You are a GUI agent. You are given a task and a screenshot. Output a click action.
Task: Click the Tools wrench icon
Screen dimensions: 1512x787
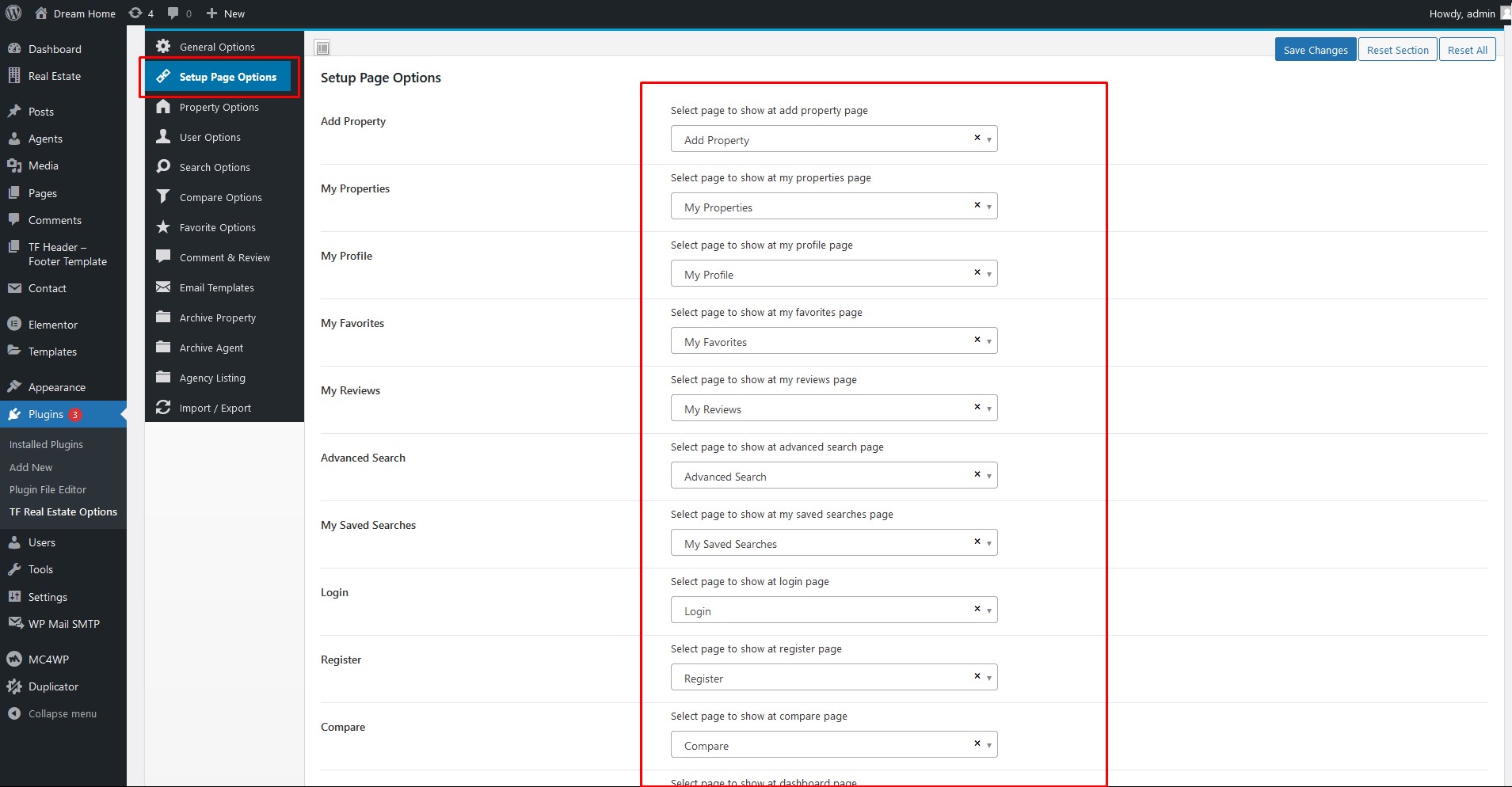(x=14, y=569)
